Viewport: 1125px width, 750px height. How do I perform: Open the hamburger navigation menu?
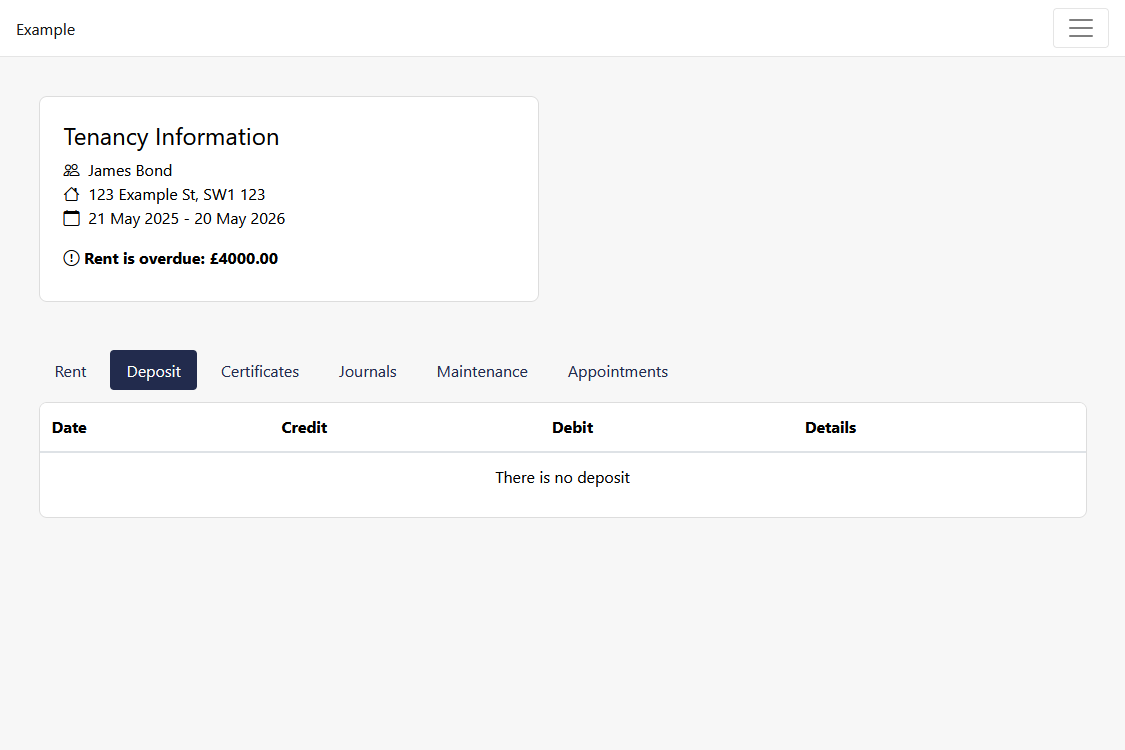pos(1080,28)
